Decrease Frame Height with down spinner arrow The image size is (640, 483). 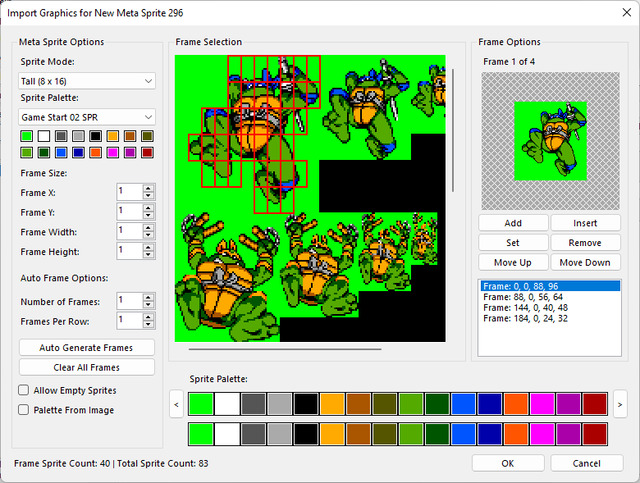tap(149, 255)
